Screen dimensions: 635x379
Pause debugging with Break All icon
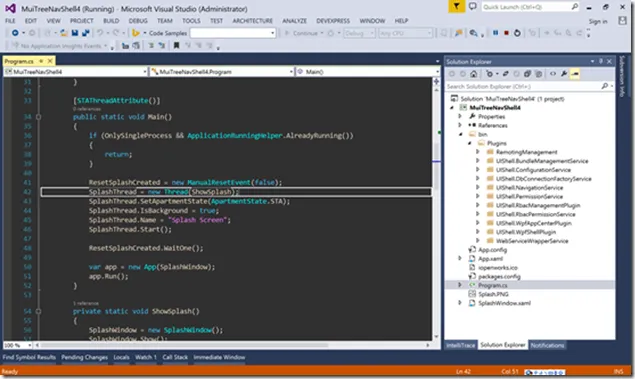(x=495, y=33)
